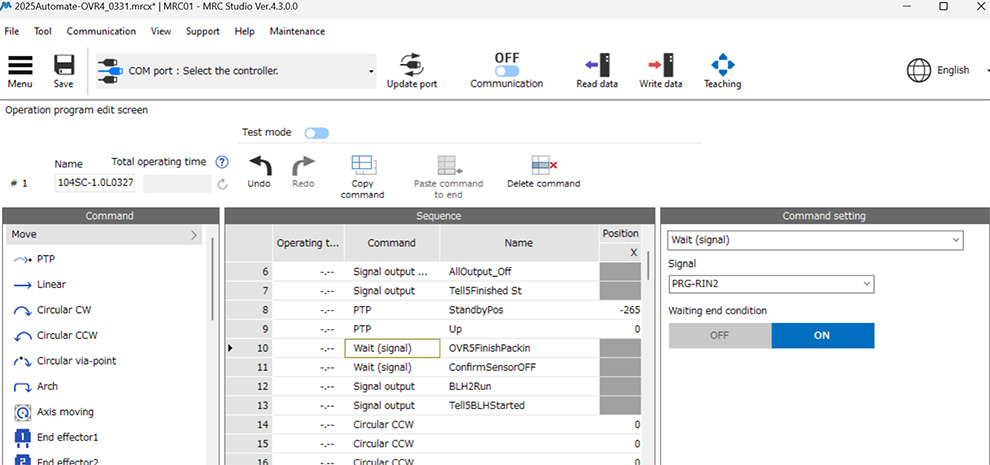Open the File menu
The image size is (990, 465).
coord(11,31)
